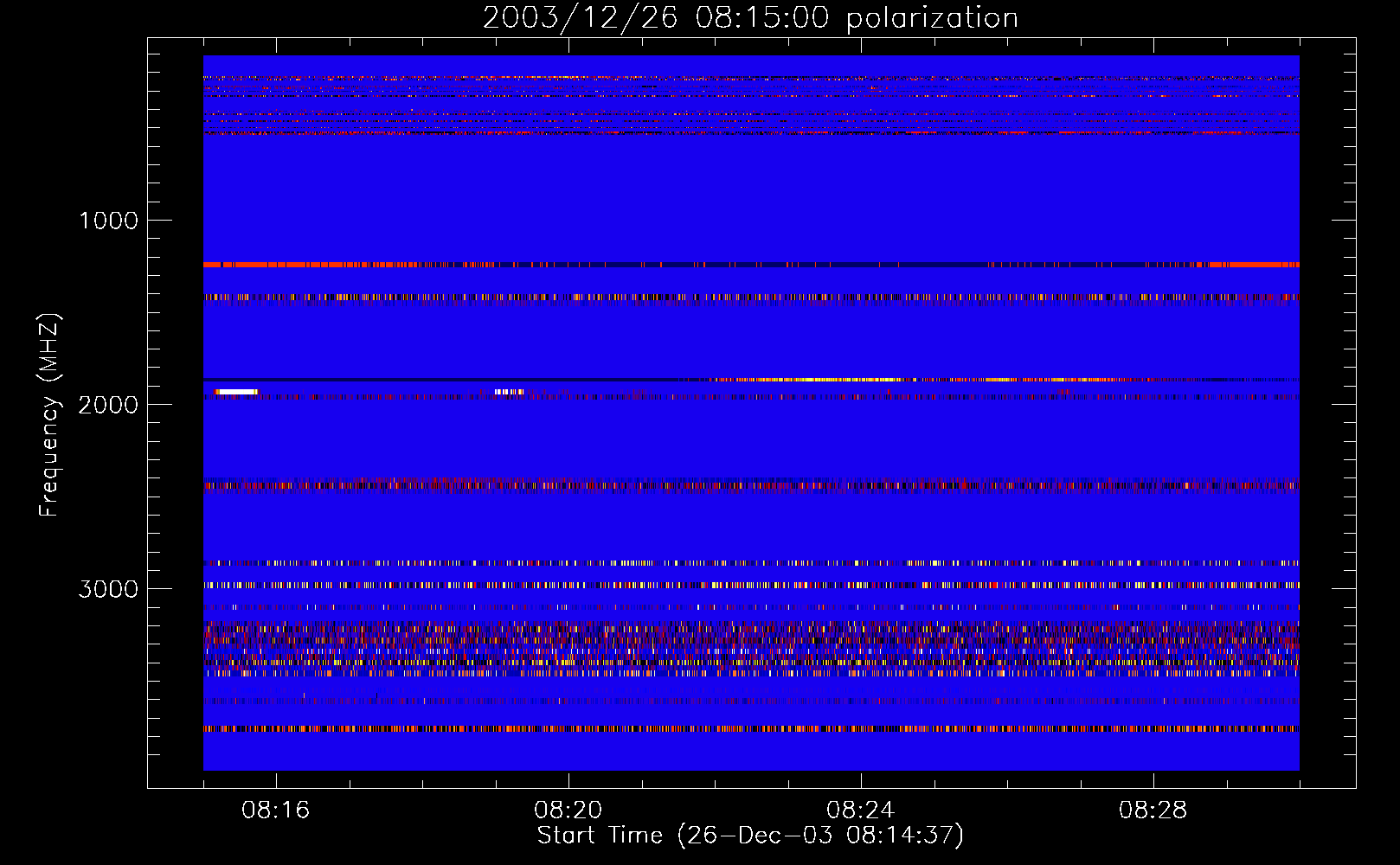
Task: Click the bright white burst near 2000 MHz
Action: [x=236, y=392]
